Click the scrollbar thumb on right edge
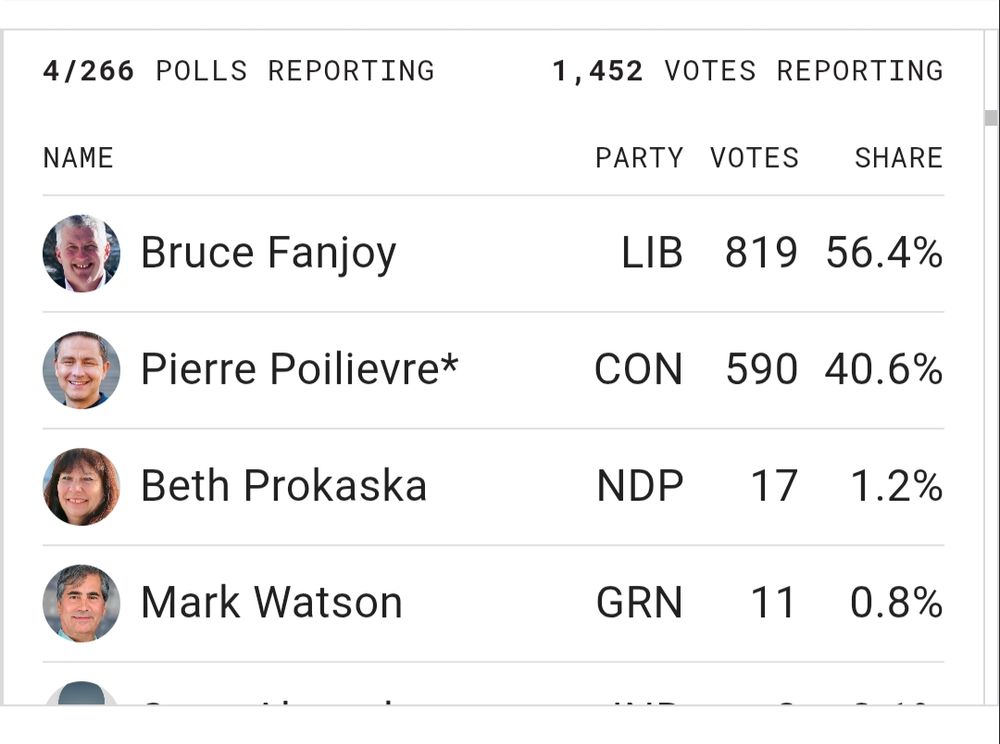1000x744 pixels. (x=991, y=118)
